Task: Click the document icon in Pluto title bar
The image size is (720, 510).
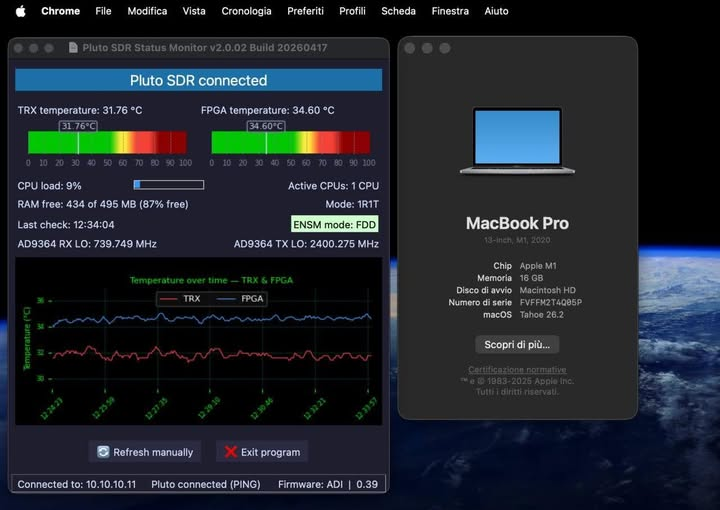Action: [73, 47]
